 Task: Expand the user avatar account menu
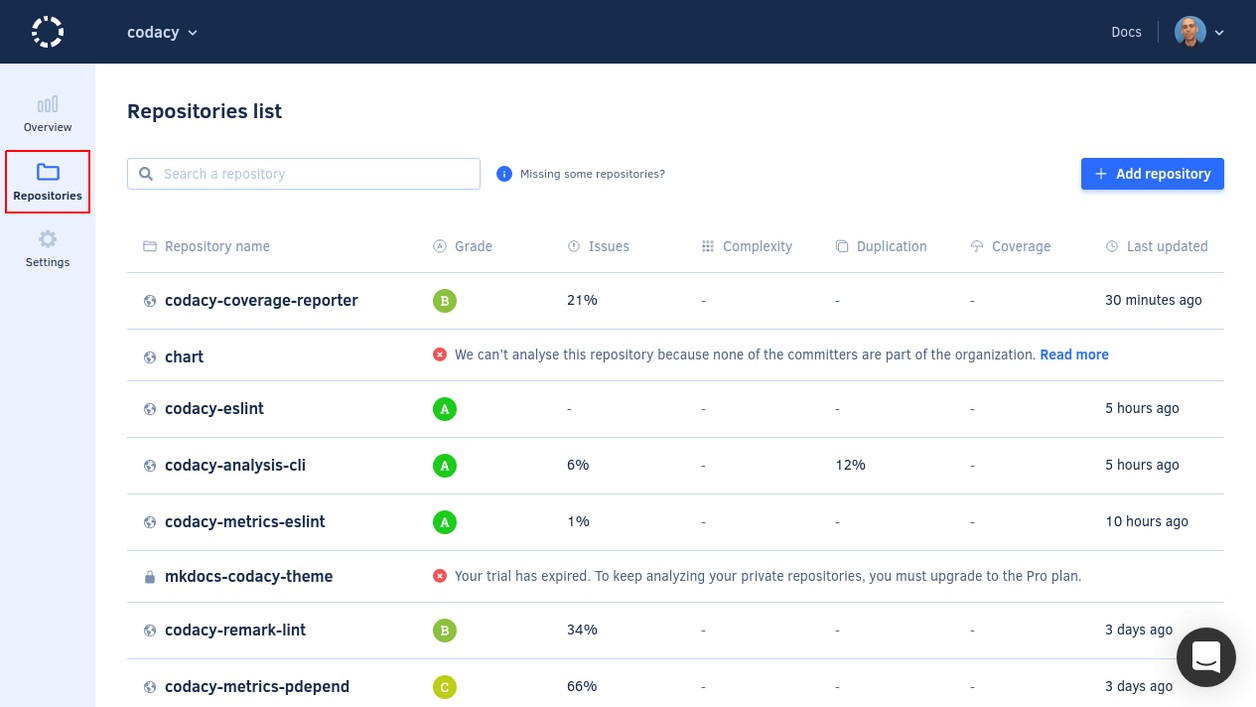(x=1199, y=31)
